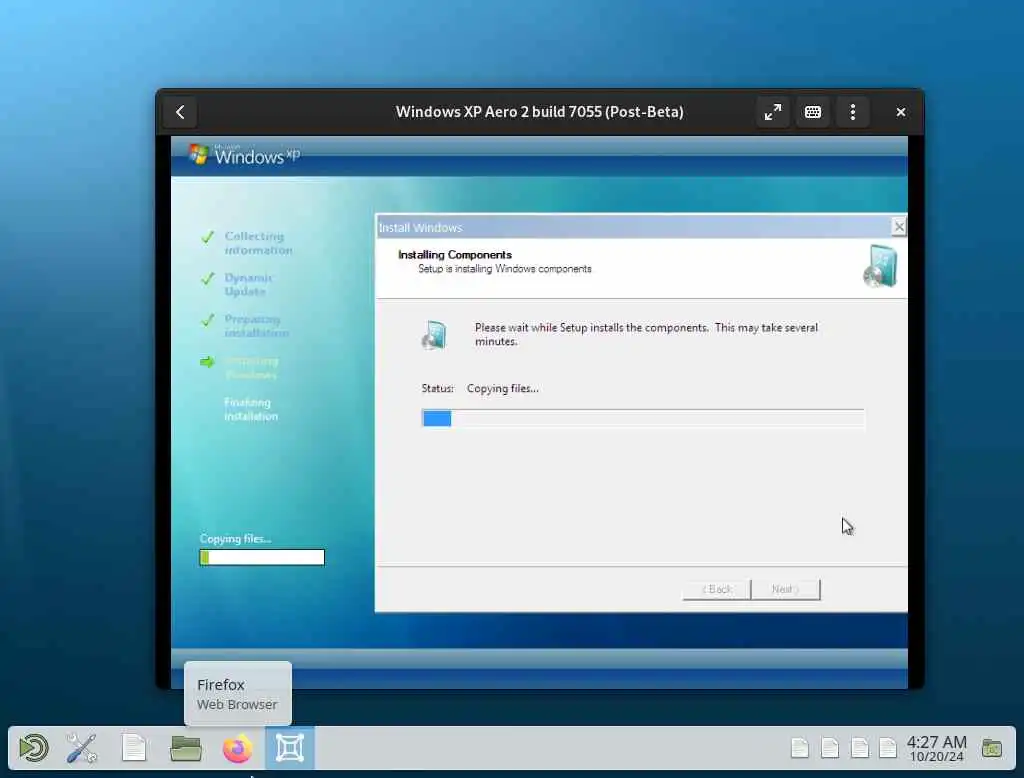Click the Windows XP logo in banner
1024x778 pixels.
245,155
